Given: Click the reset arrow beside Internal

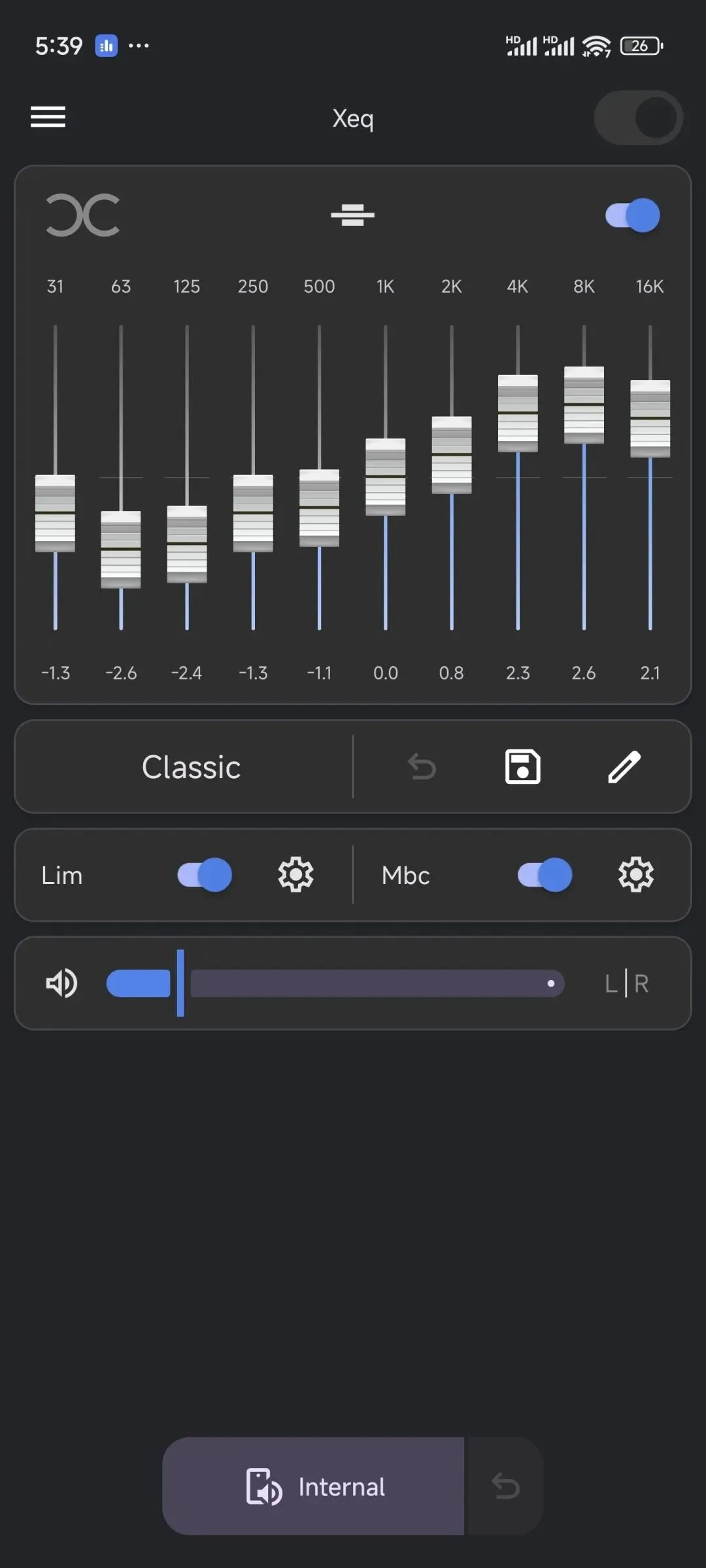Looking at the screenshot, I should [505, 1486].
